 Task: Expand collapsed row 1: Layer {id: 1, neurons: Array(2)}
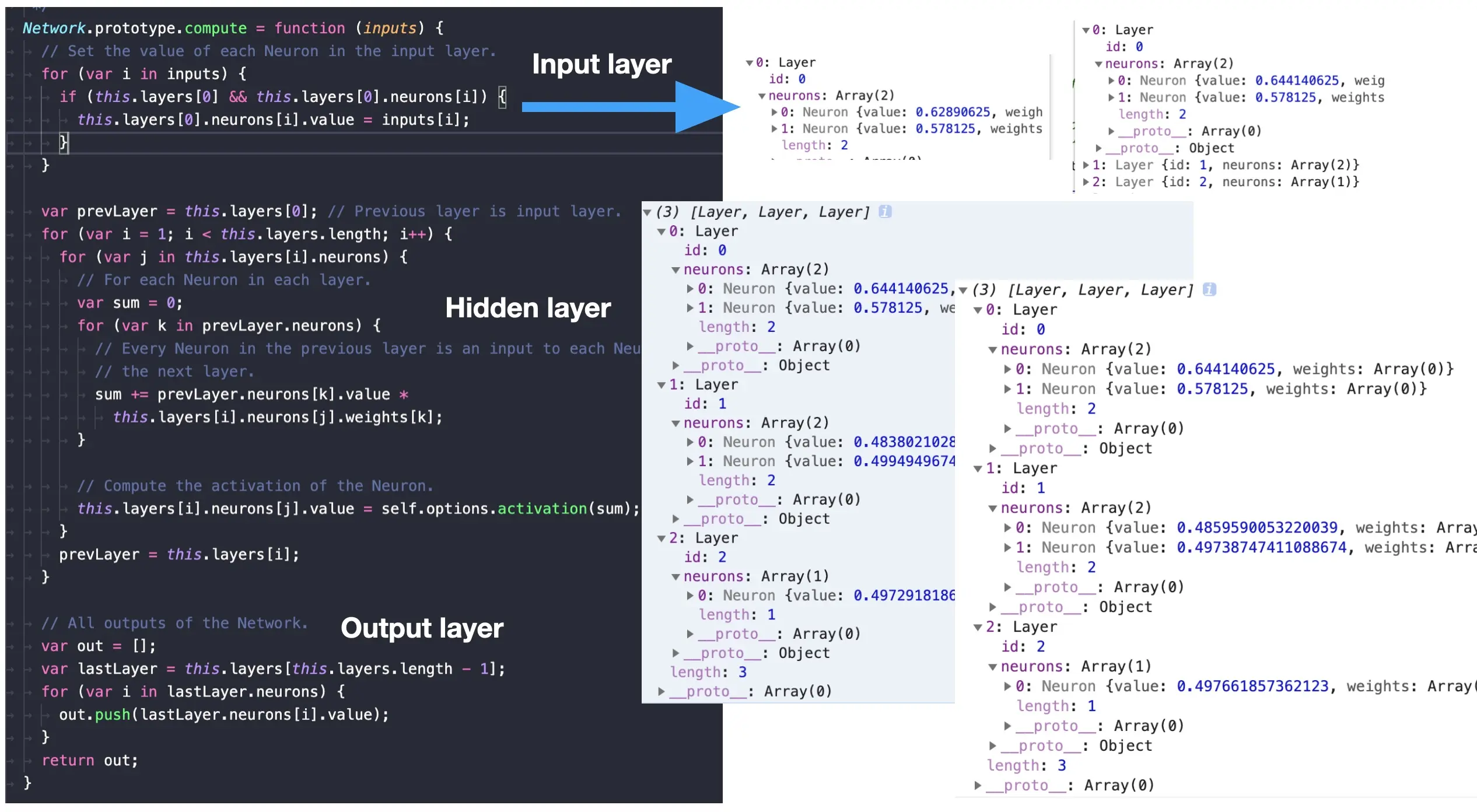[x=1086, y=165]
